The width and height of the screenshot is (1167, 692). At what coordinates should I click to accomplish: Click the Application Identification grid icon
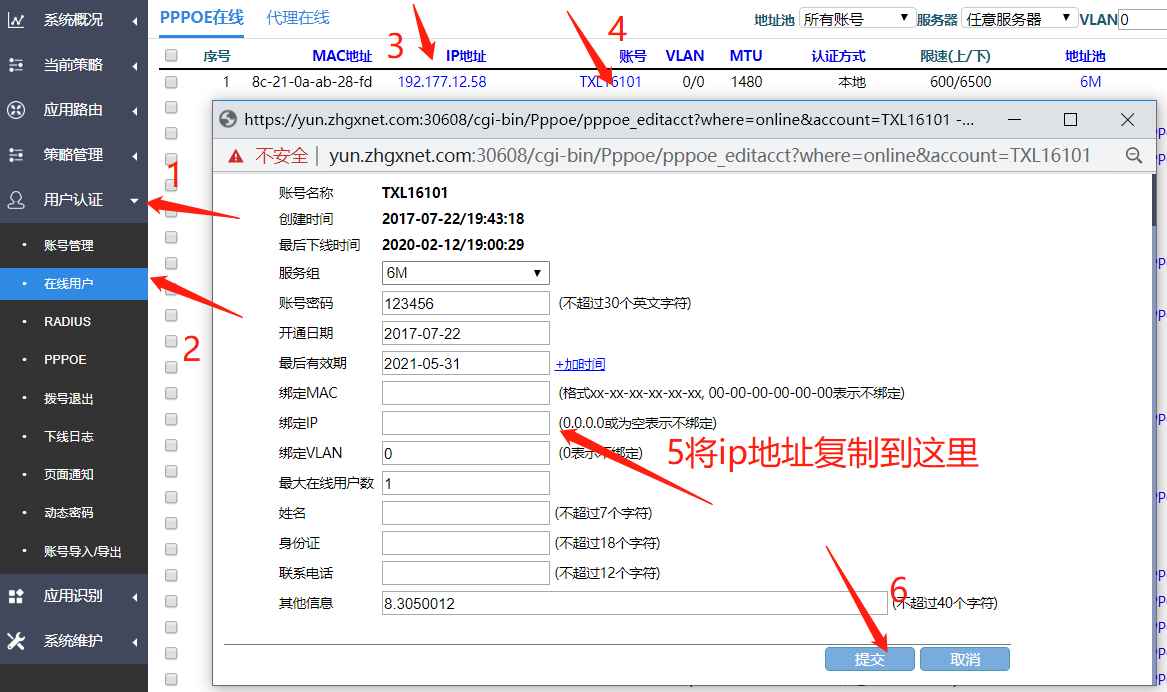pos(16,596)
